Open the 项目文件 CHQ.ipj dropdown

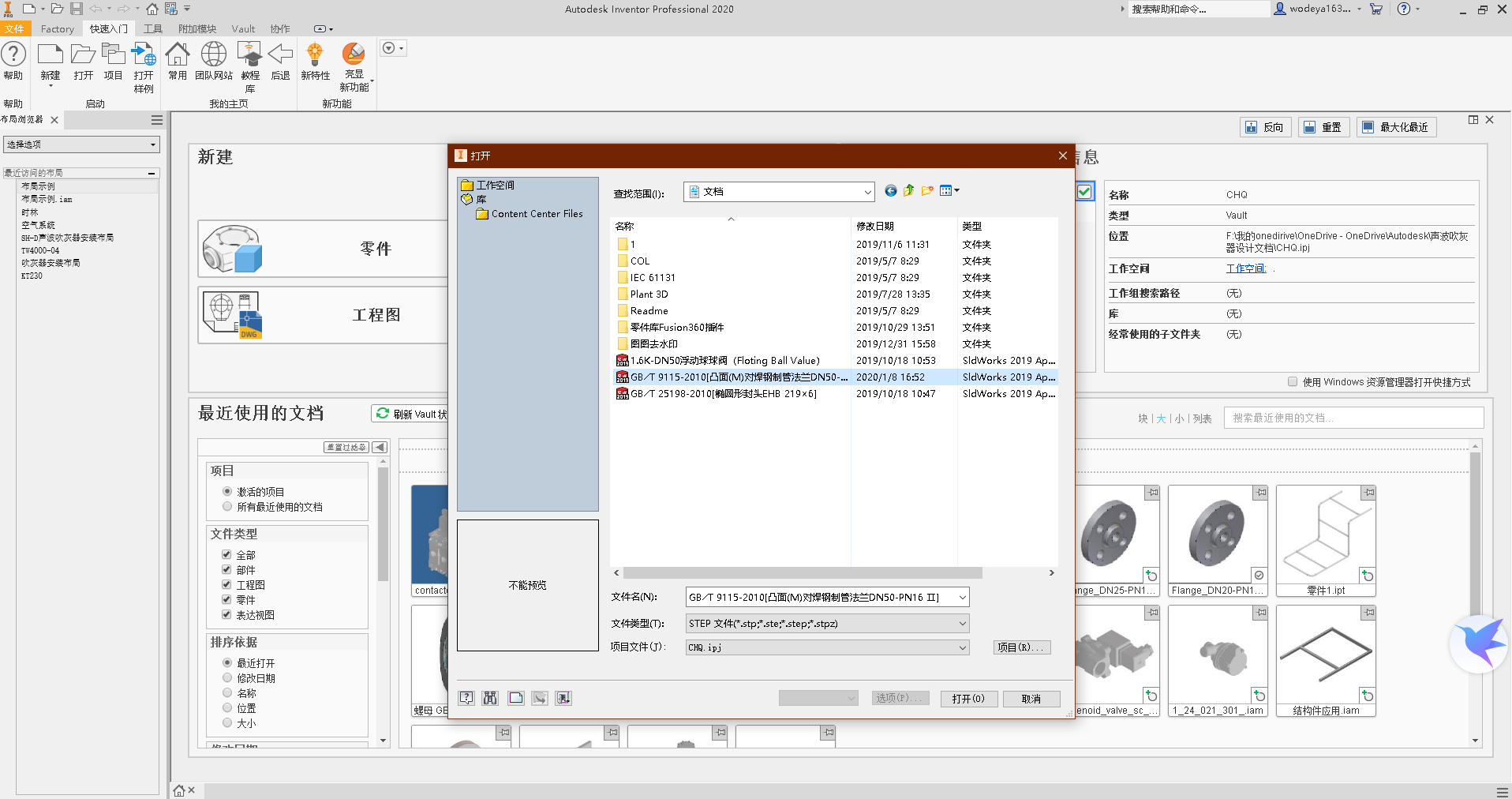pyautogui.click(x=962, y=647)
